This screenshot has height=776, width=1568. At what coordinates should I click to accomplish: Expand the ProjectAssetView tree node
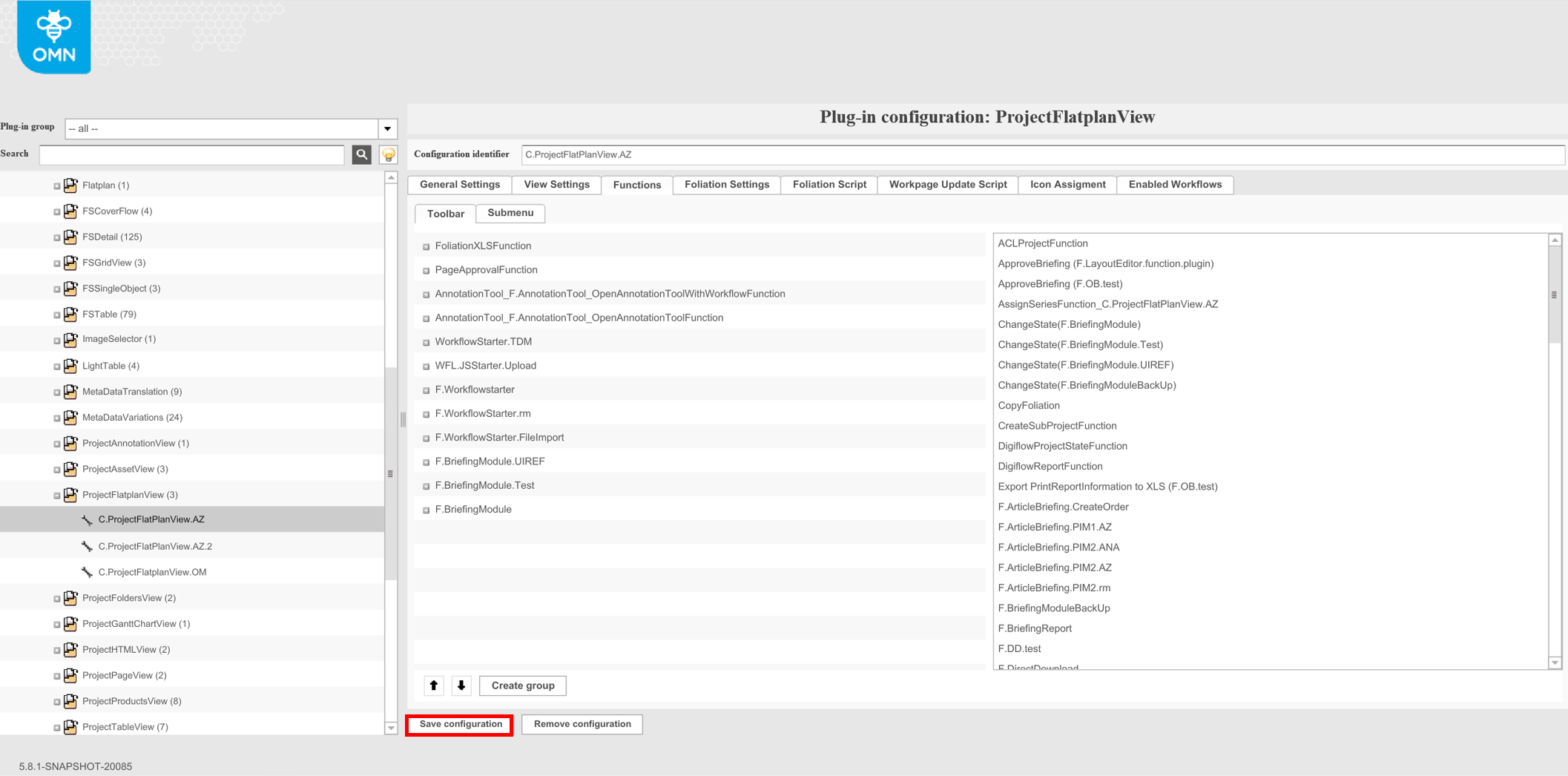[57, 470]
